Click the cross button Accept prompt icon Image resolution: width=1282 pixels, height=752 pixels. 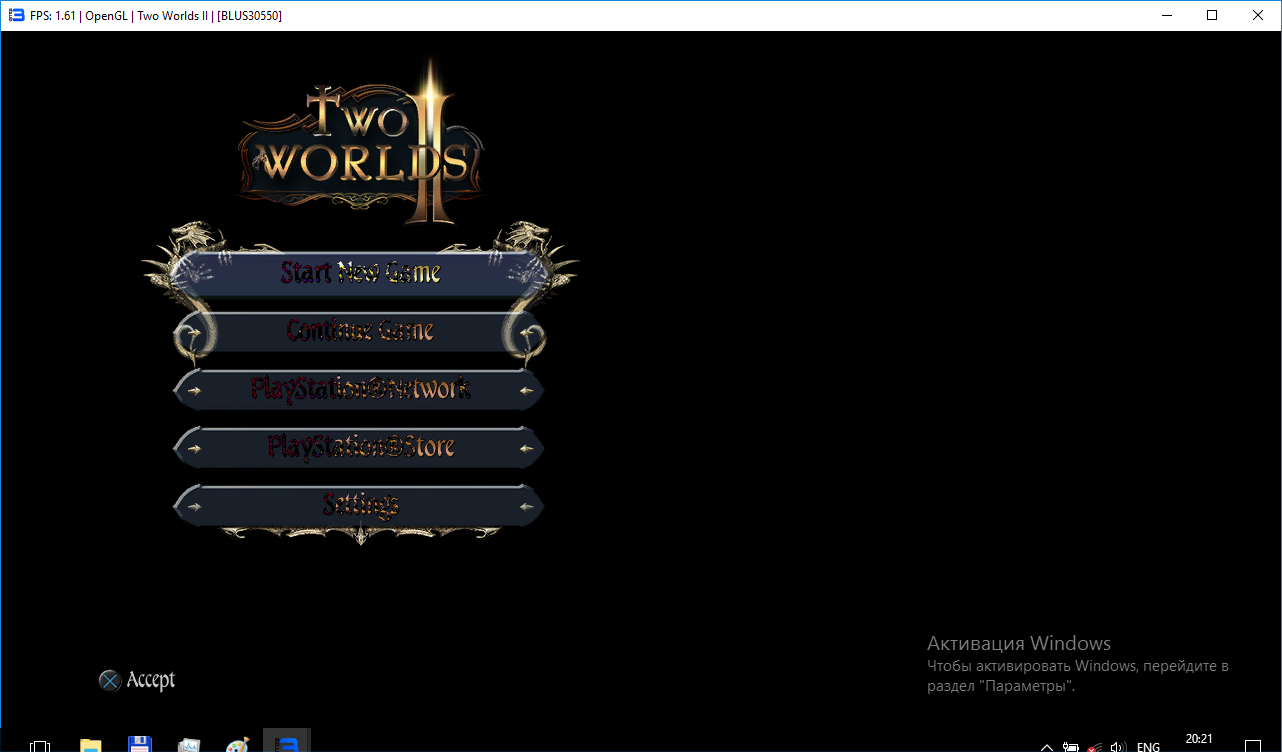pos(110,680)
